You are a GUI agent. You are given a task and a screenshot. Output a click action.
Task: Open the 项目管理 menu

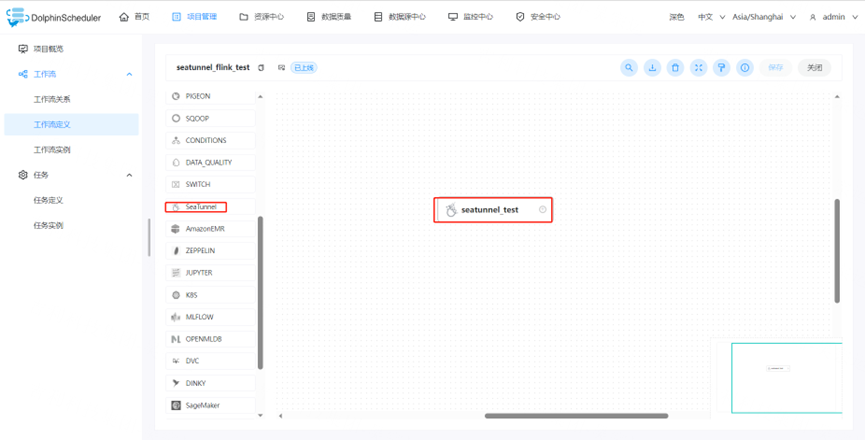point(194,17)
